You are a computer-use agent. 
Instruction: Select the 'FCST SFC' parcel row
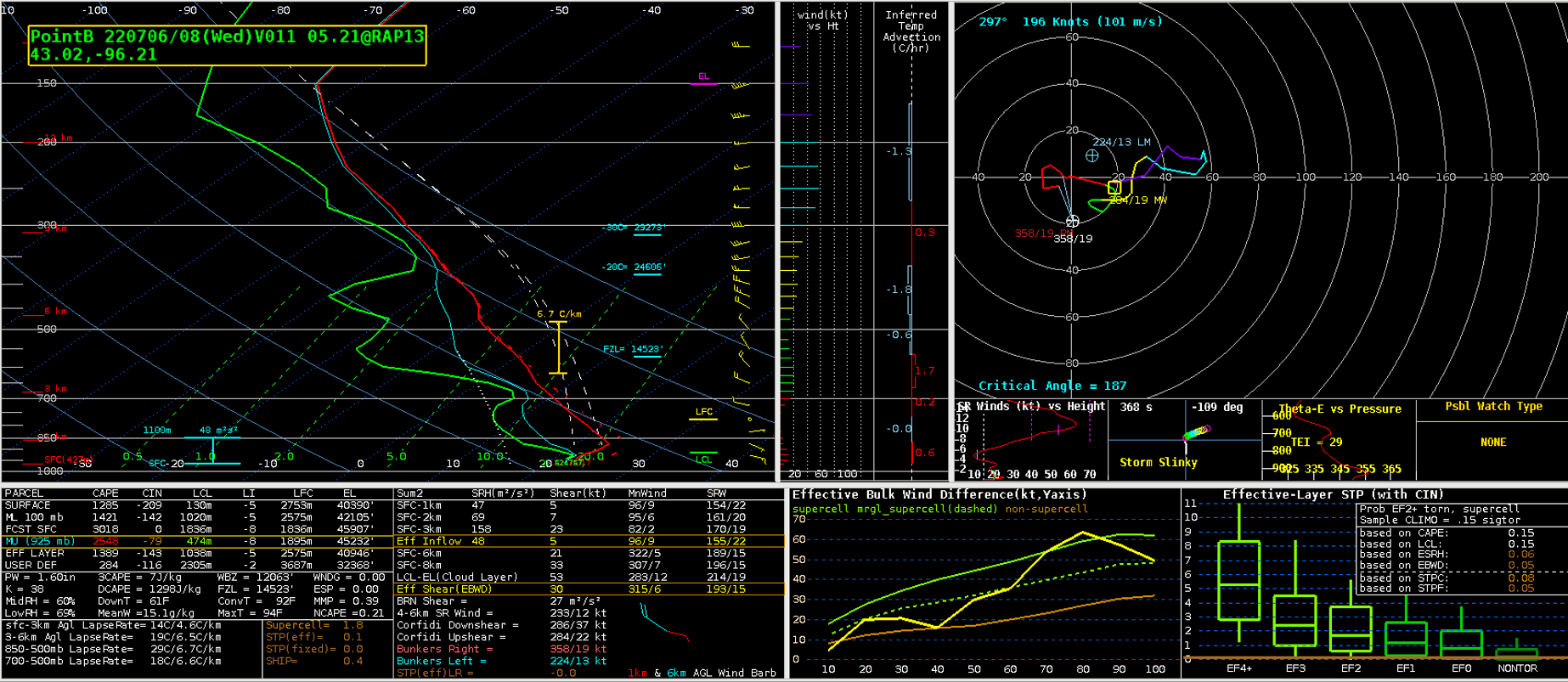tap(197, 528)
